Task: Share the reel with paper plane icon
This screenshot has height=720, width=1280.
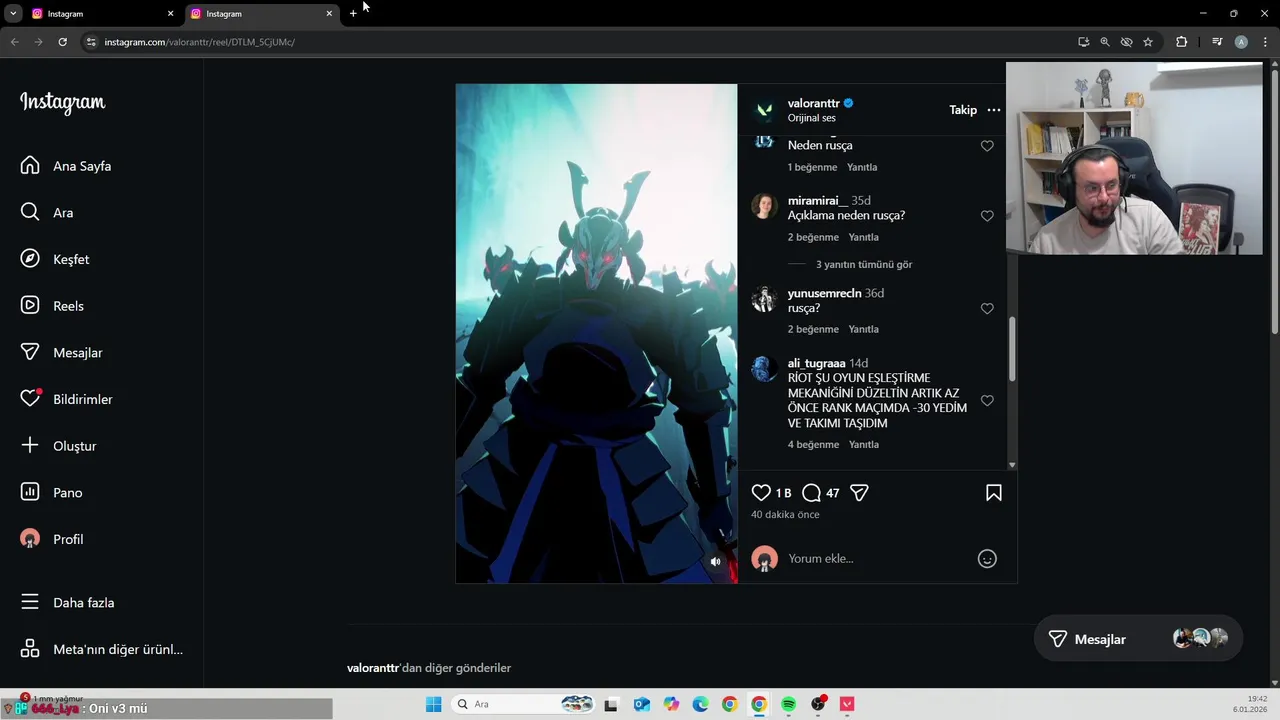Action: click(859, 493)
